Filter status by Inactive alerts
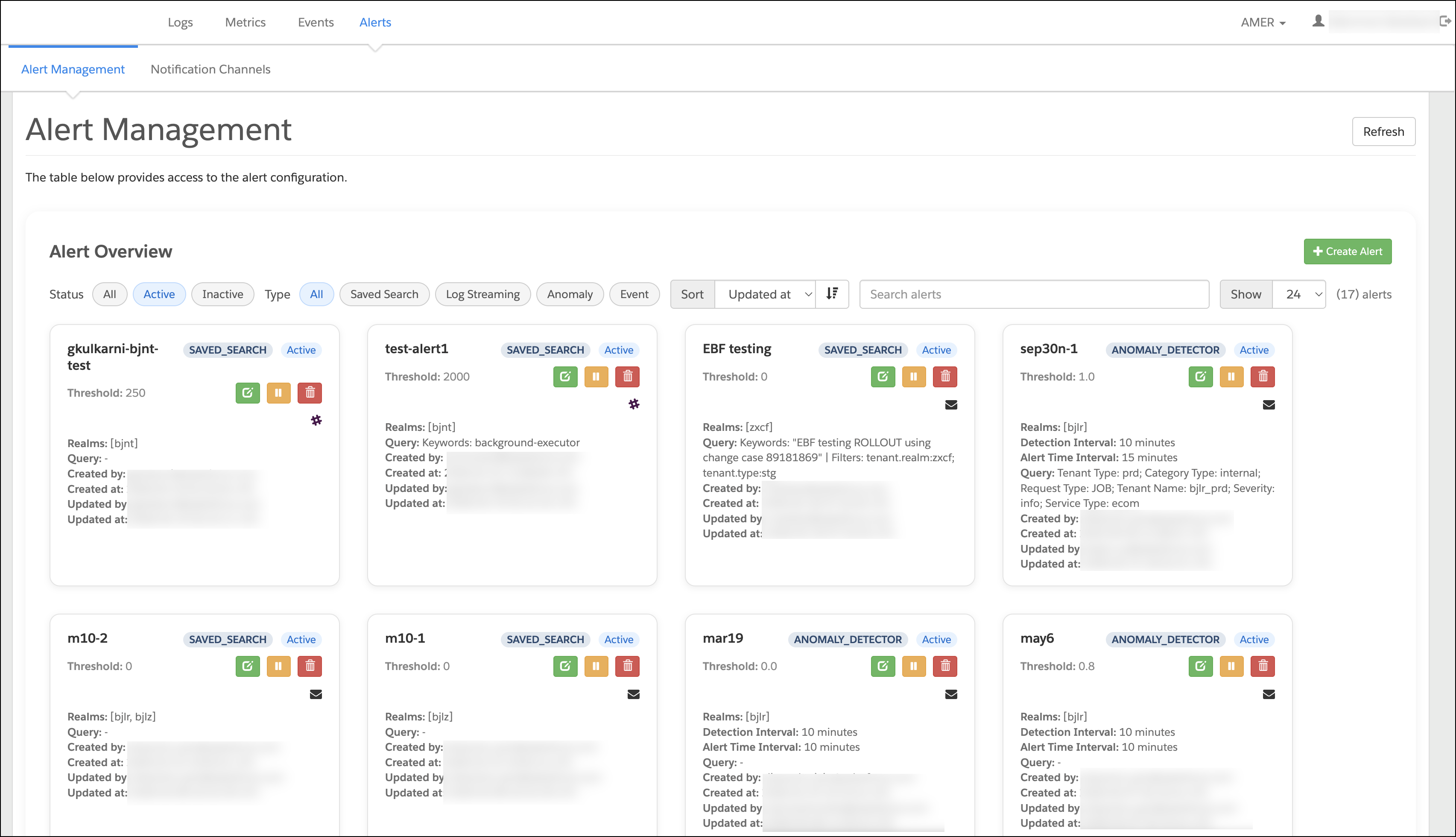The image size is (1456, 837). (x=222, y=294)
